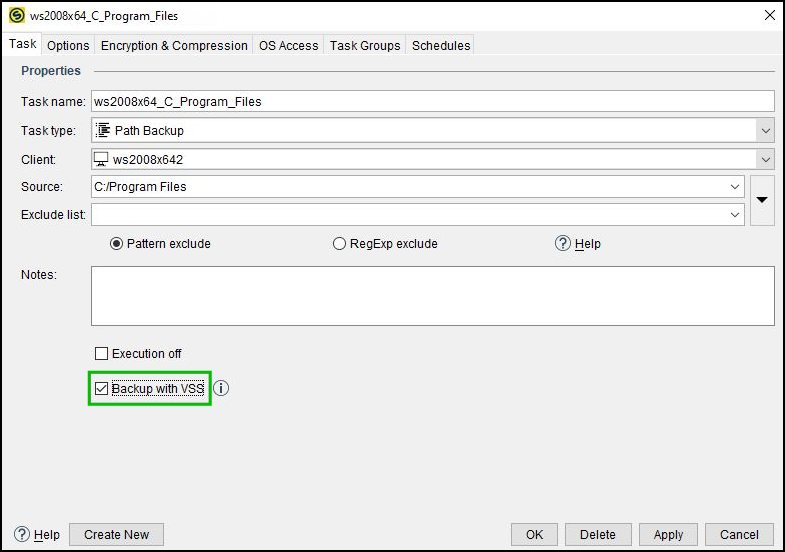Switch to the Task tab
The image size is (785, 552).
23,44
